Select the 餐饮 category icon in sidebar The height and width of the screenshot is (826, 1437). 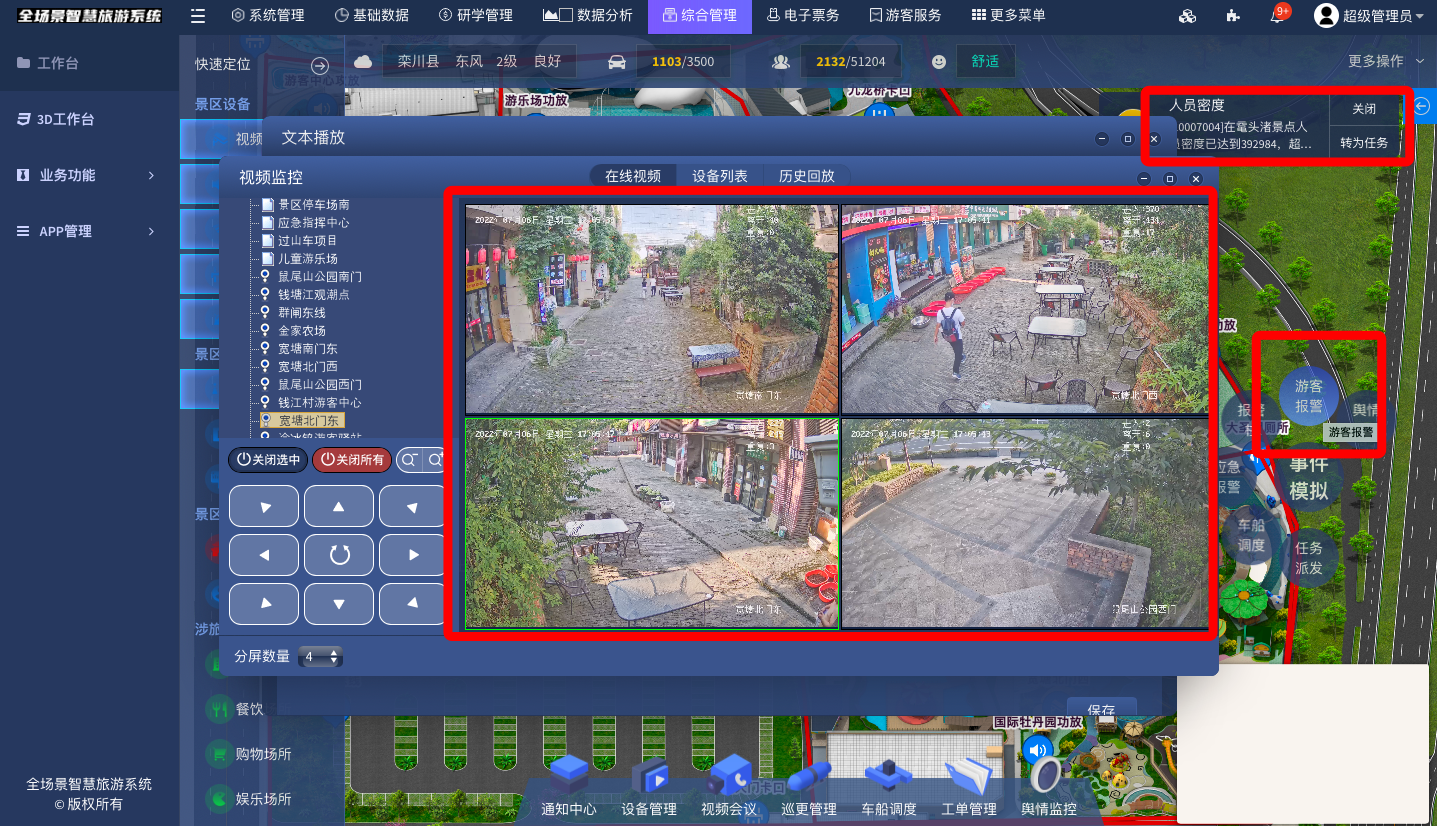point(219,709)
